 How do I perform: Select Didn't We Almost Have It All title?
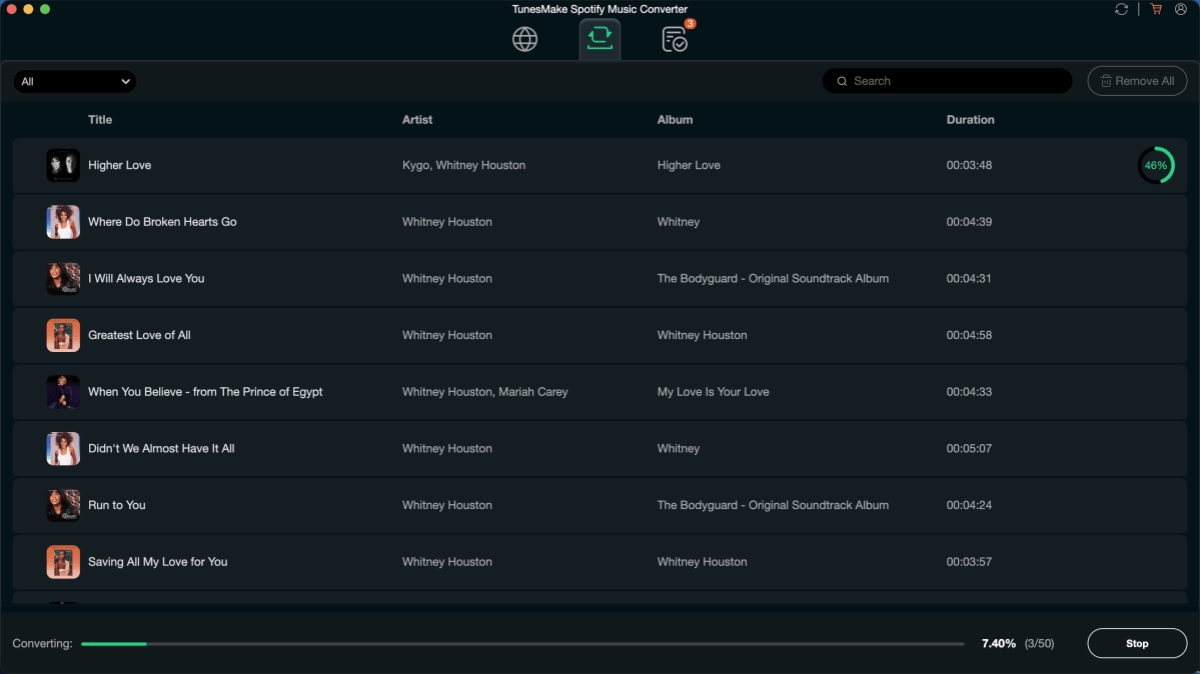(161, 448)
